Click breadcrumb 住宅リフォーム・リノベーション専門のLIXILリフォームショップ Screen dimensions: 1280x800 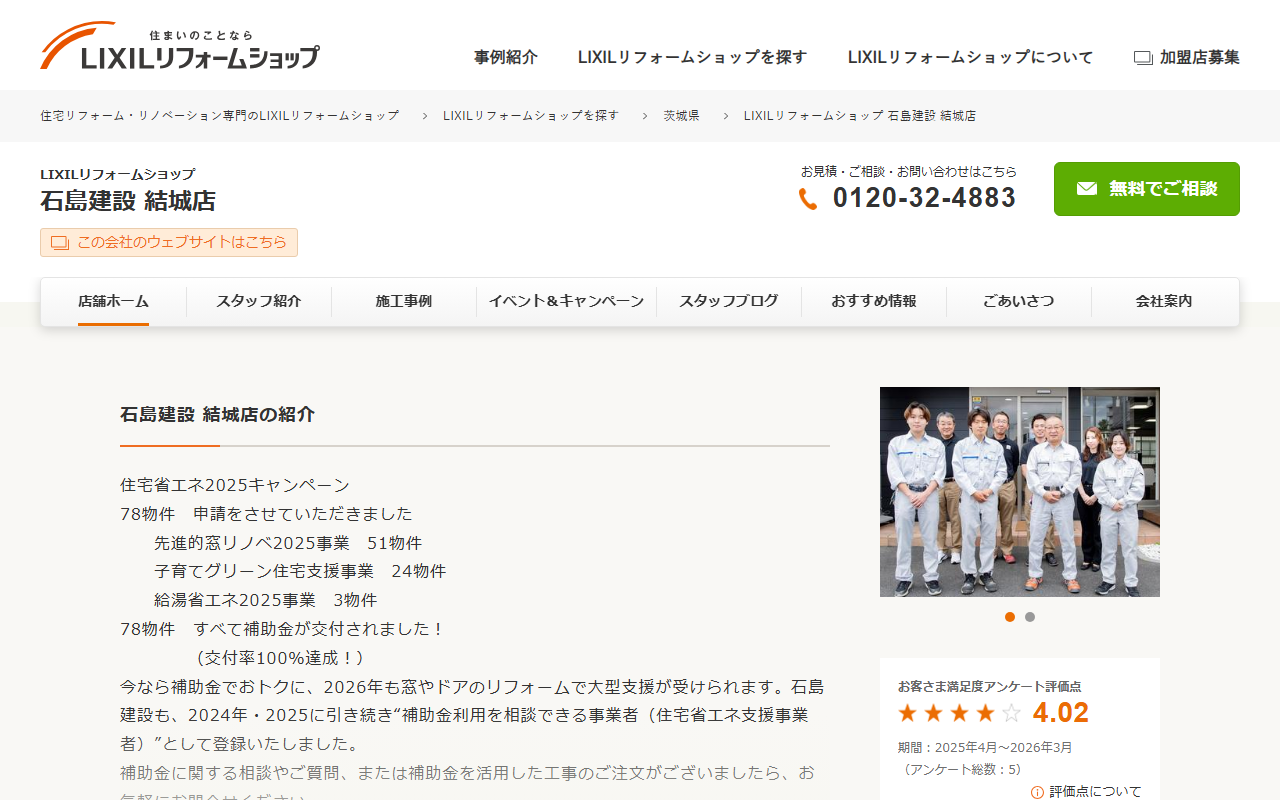pos(220,116)
